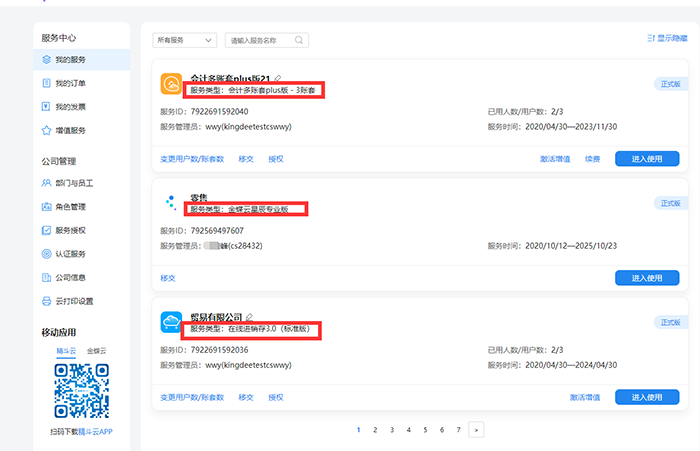Click 进入使用 for 会计多账套plus版21
The width and height of the screenshot is (700, 451).
click(x=647, y=159)
